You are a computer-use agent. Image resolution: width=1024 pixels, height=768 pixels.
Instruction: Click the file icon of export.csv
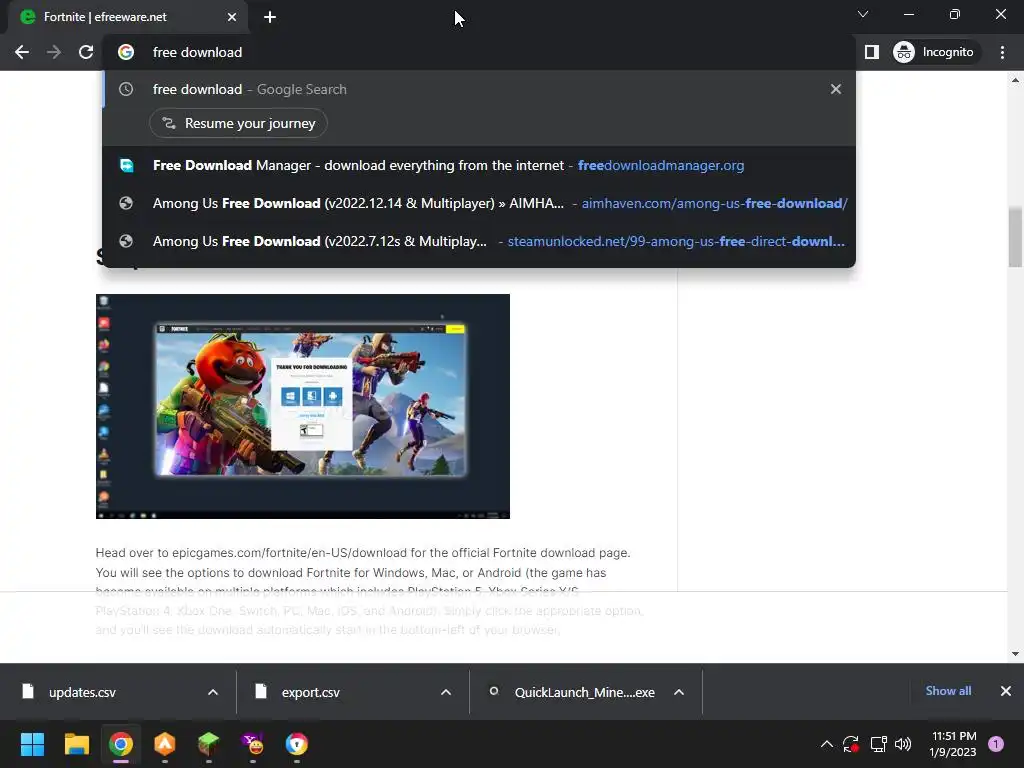261,691
